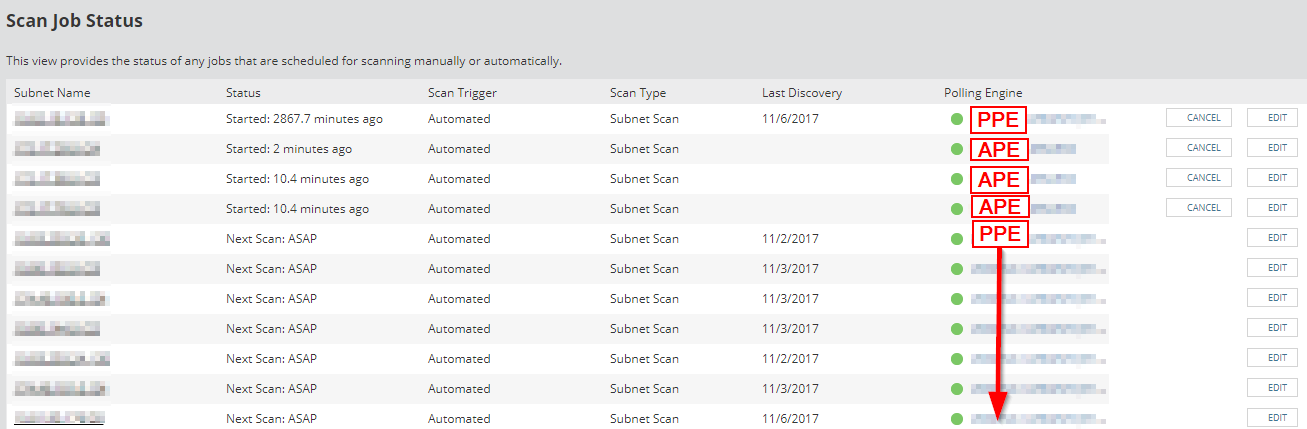Viewport: 1307px width, 429px height.
Task: Sort by Scan Trigger column header
Action: point(462,93)
